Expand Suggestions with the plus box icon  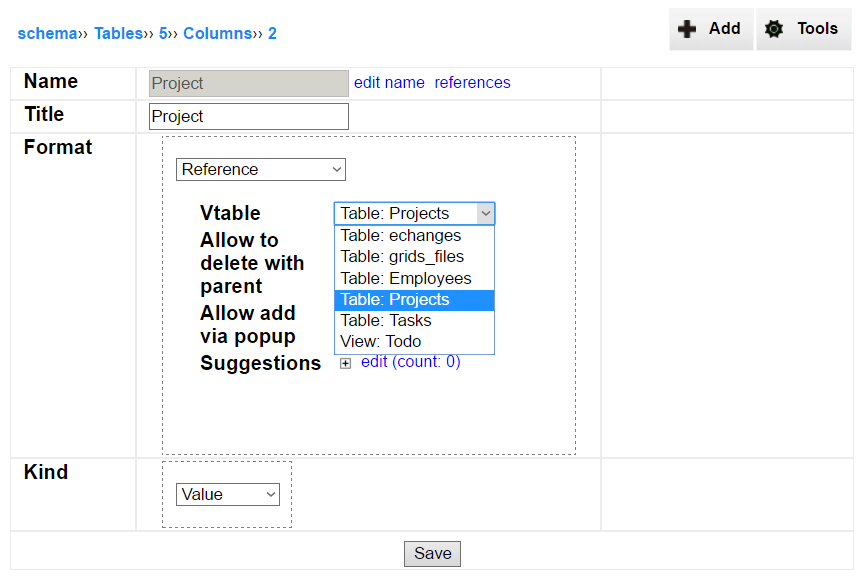tap(345, 363)
